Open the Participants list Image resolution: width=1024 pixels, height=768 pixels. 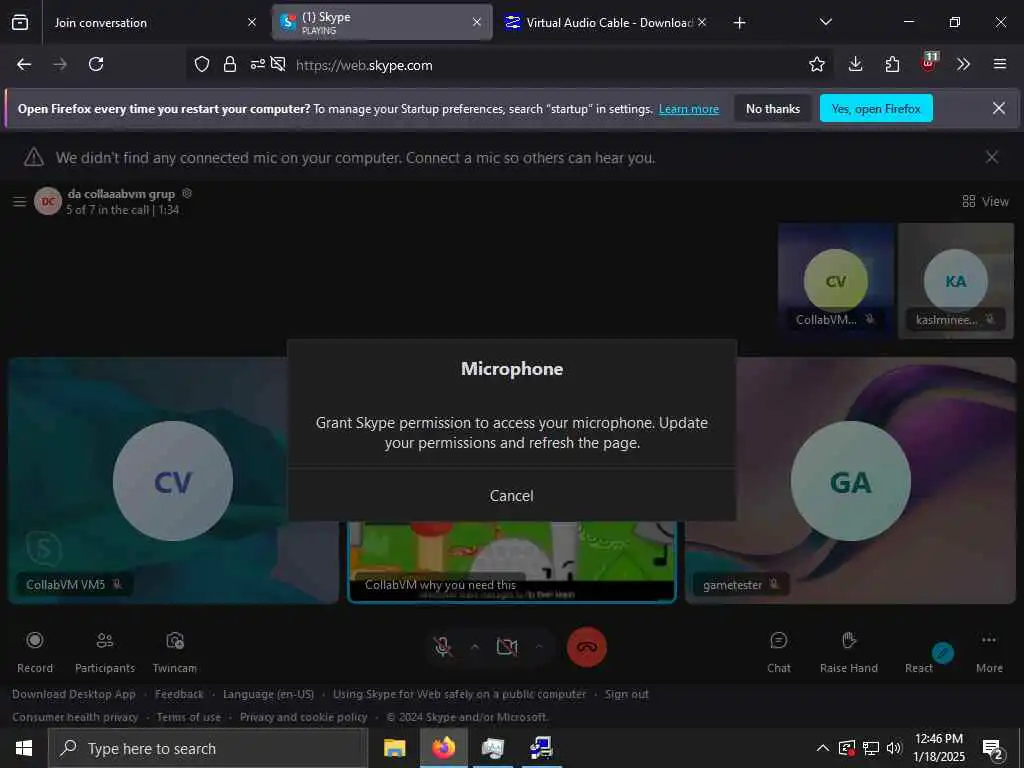pyautogui.click(x=104, y=651)
